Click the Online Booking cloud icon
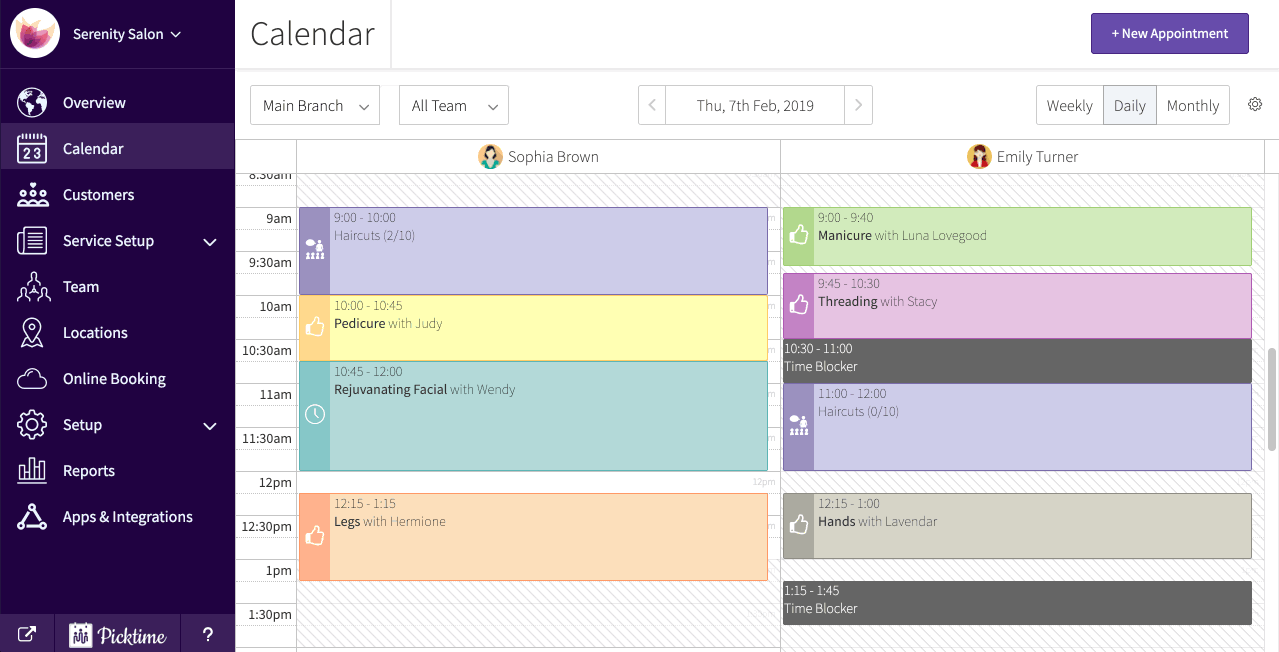 click(x=32, y=378)
